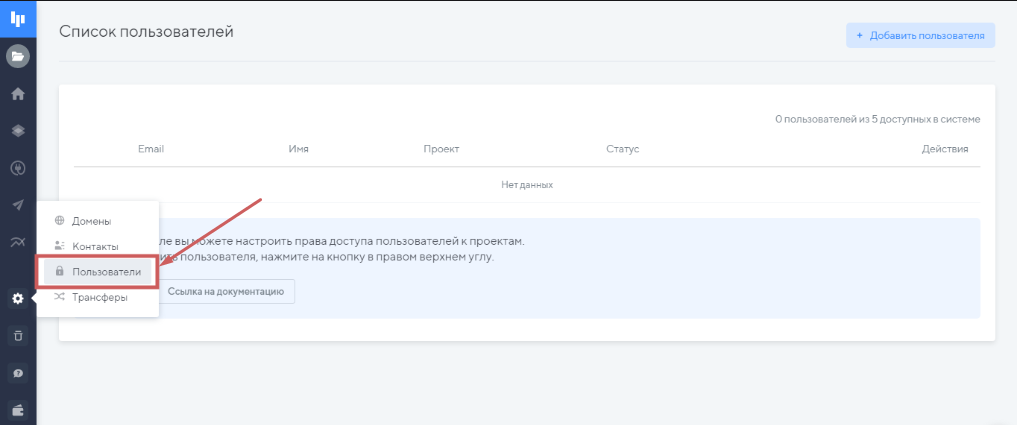This screenshot has width=1017, height=425.
Task: Open the folder icon in the sidebar
Action: click(17, 56)
